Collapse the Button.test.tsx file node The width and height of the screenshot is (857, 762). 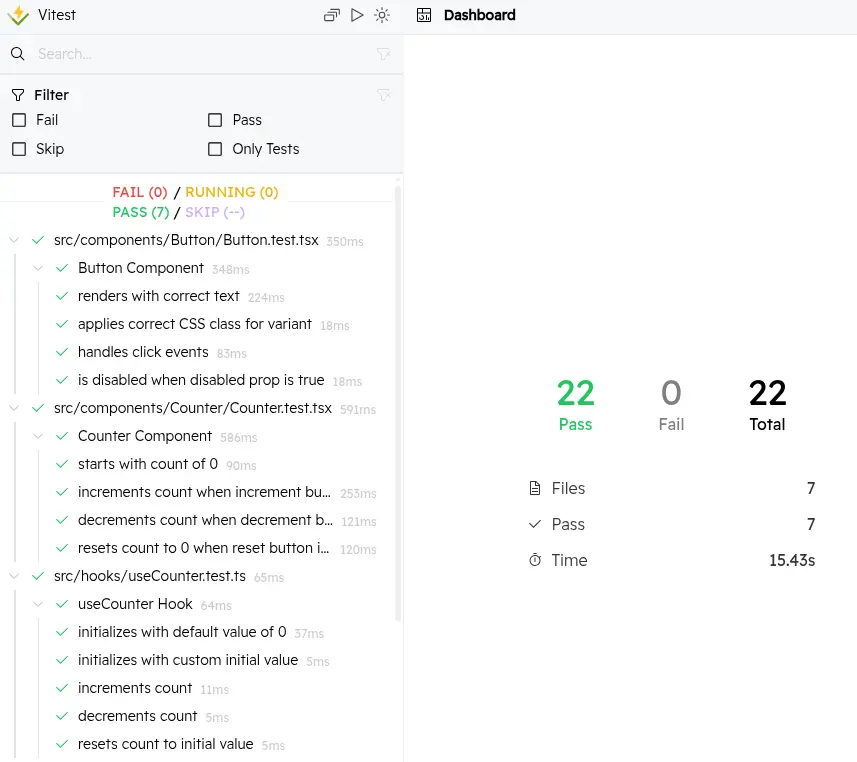coord(14,241)
